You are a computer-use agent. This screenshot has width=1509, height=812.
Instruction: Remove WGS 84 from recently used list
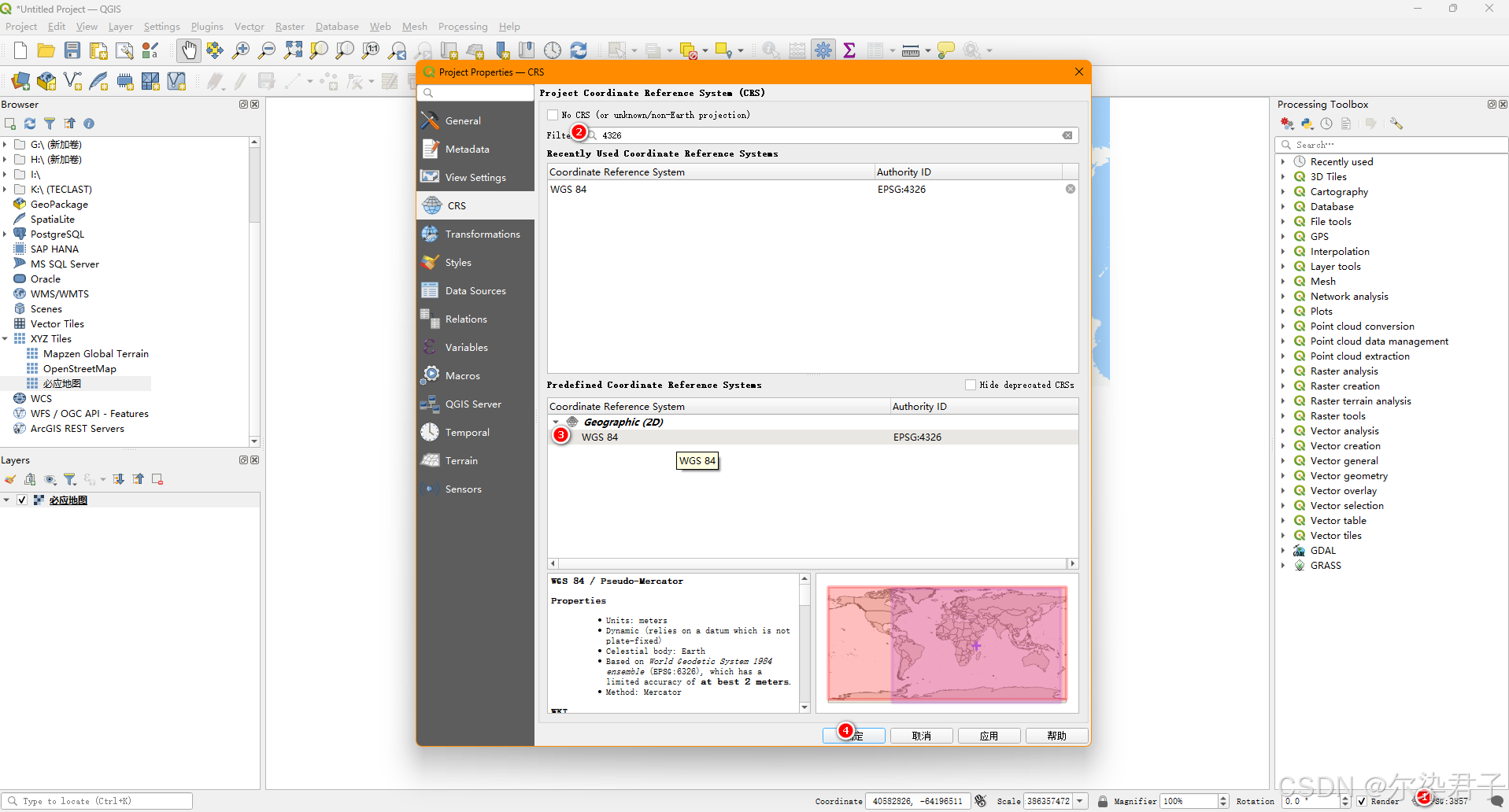pos(1071,189)
